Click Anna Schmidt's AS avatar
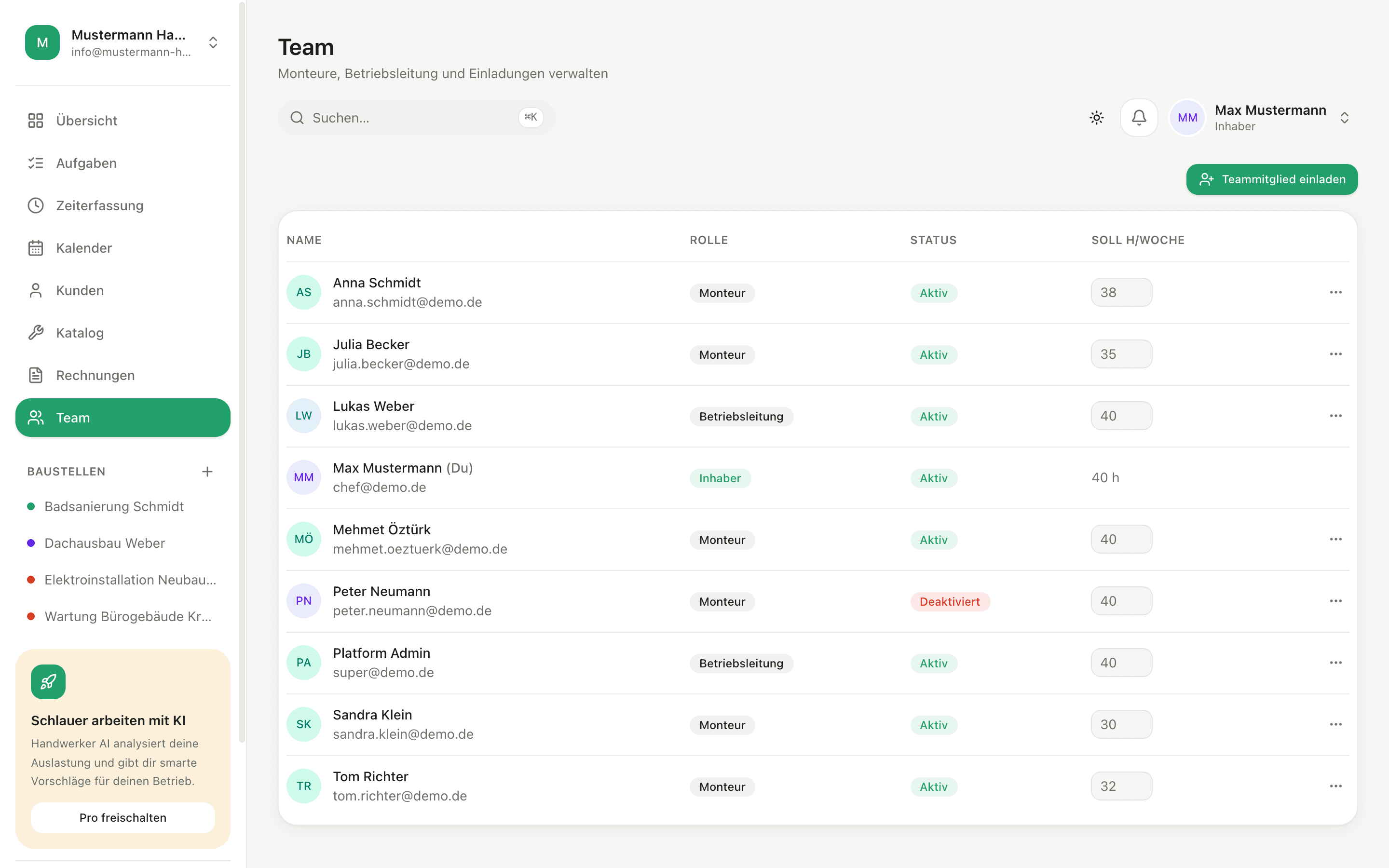Image resolution: width=1389 pixels, height=868 pixels. tap(304, 292)
